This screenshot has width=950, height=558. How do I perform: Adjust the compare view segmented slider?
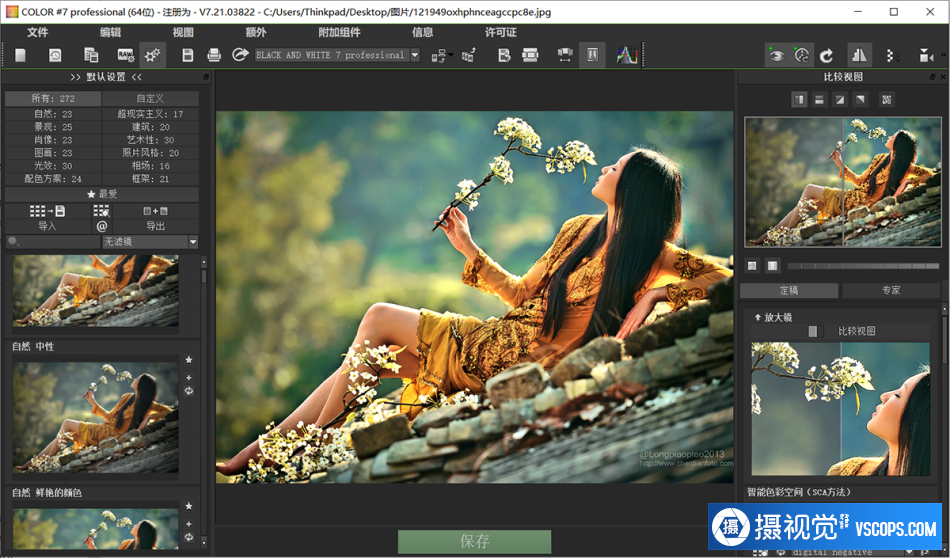tap(863, 266)
